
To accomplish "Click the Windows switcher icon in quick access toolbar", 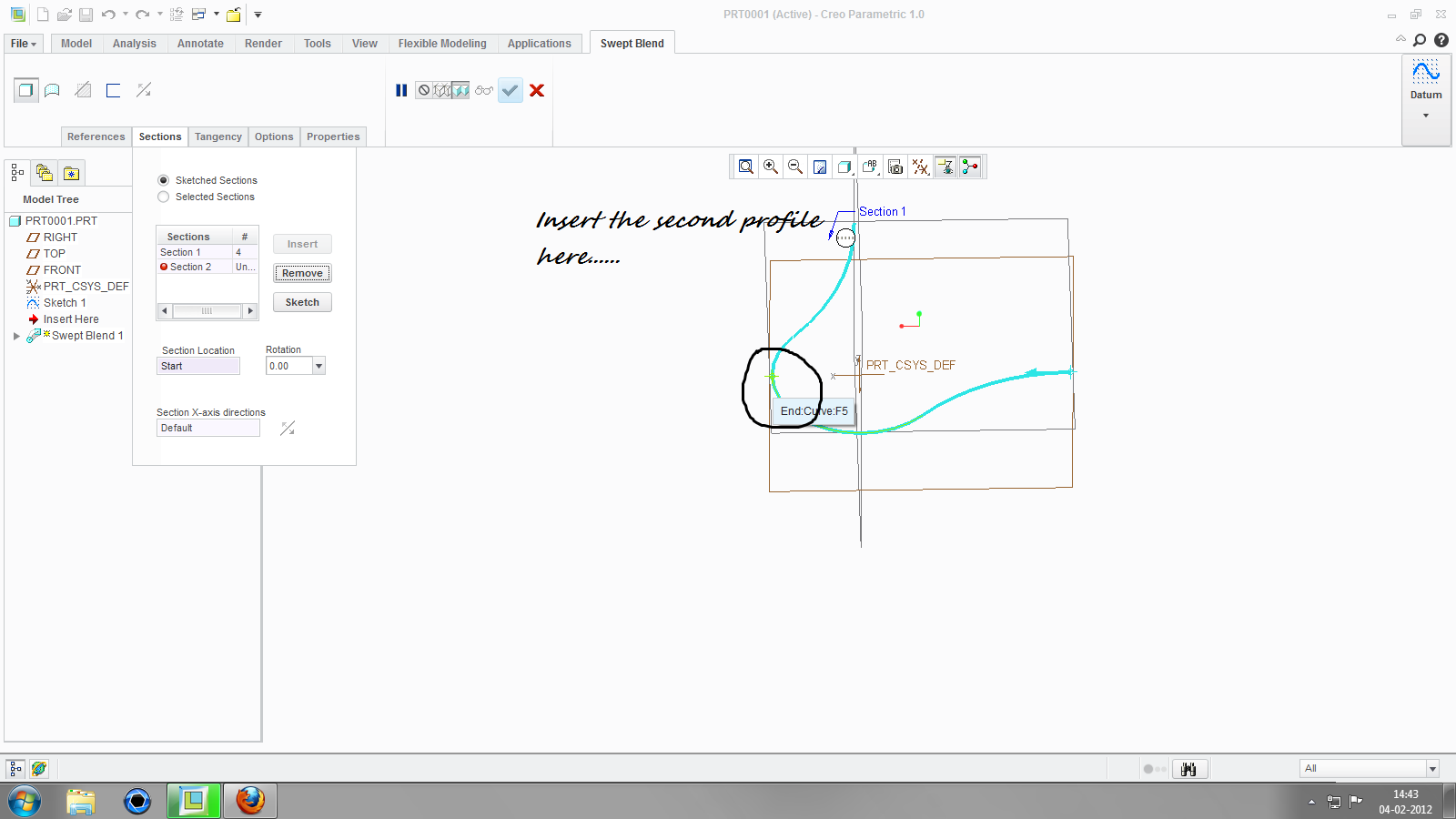I will (199, 15).
